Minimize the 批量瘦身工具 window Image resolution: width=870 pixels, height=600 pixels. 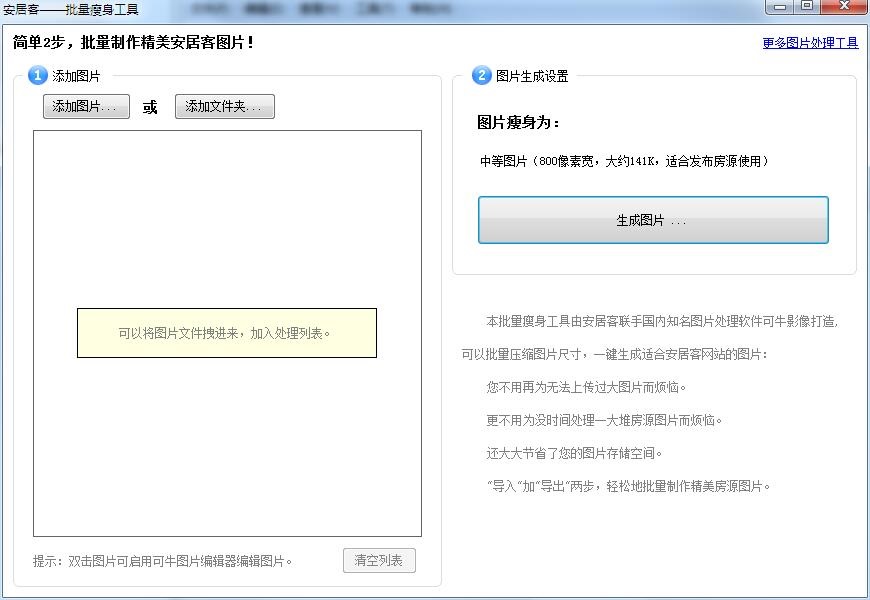(781, 7)
